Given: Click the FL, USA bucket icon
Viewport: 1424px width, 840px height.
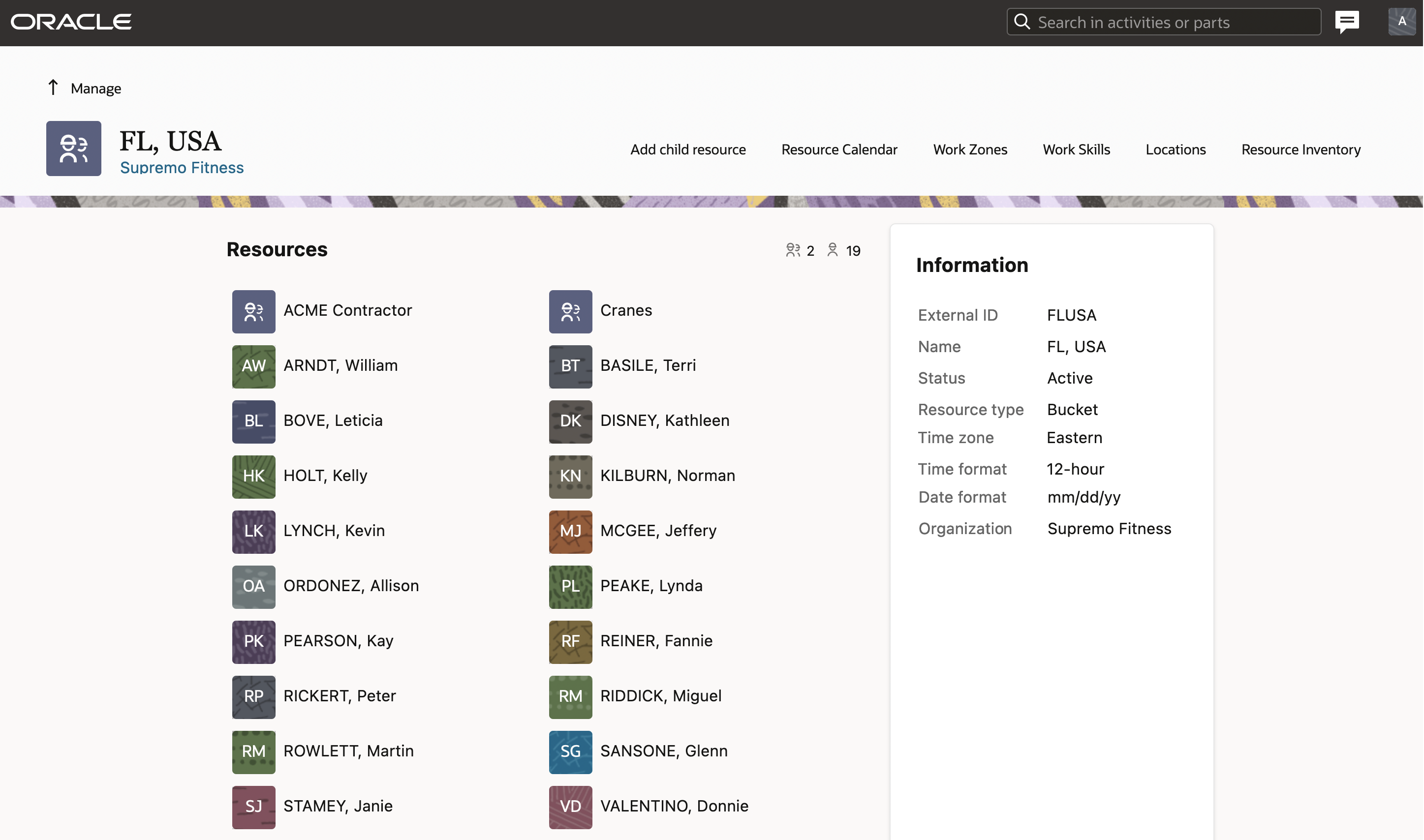Looking at the screenshot, I should pyautogui.click(x=74, y=149).
